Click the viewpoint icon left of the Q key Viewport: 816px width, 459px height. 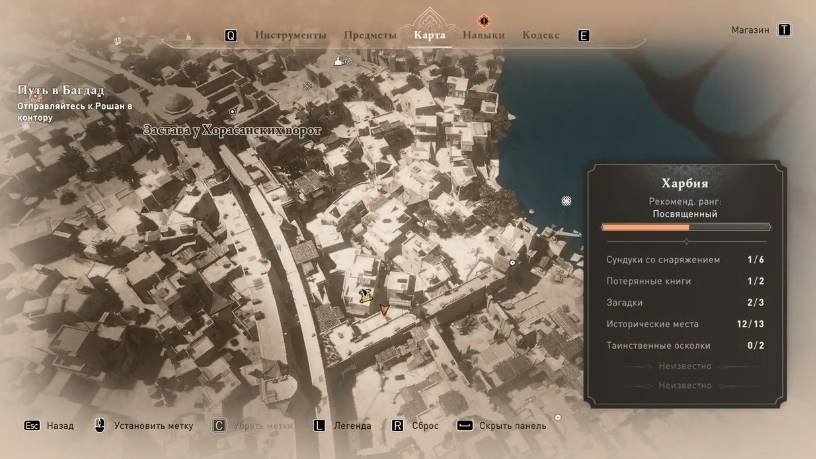[x=188, y=37]
